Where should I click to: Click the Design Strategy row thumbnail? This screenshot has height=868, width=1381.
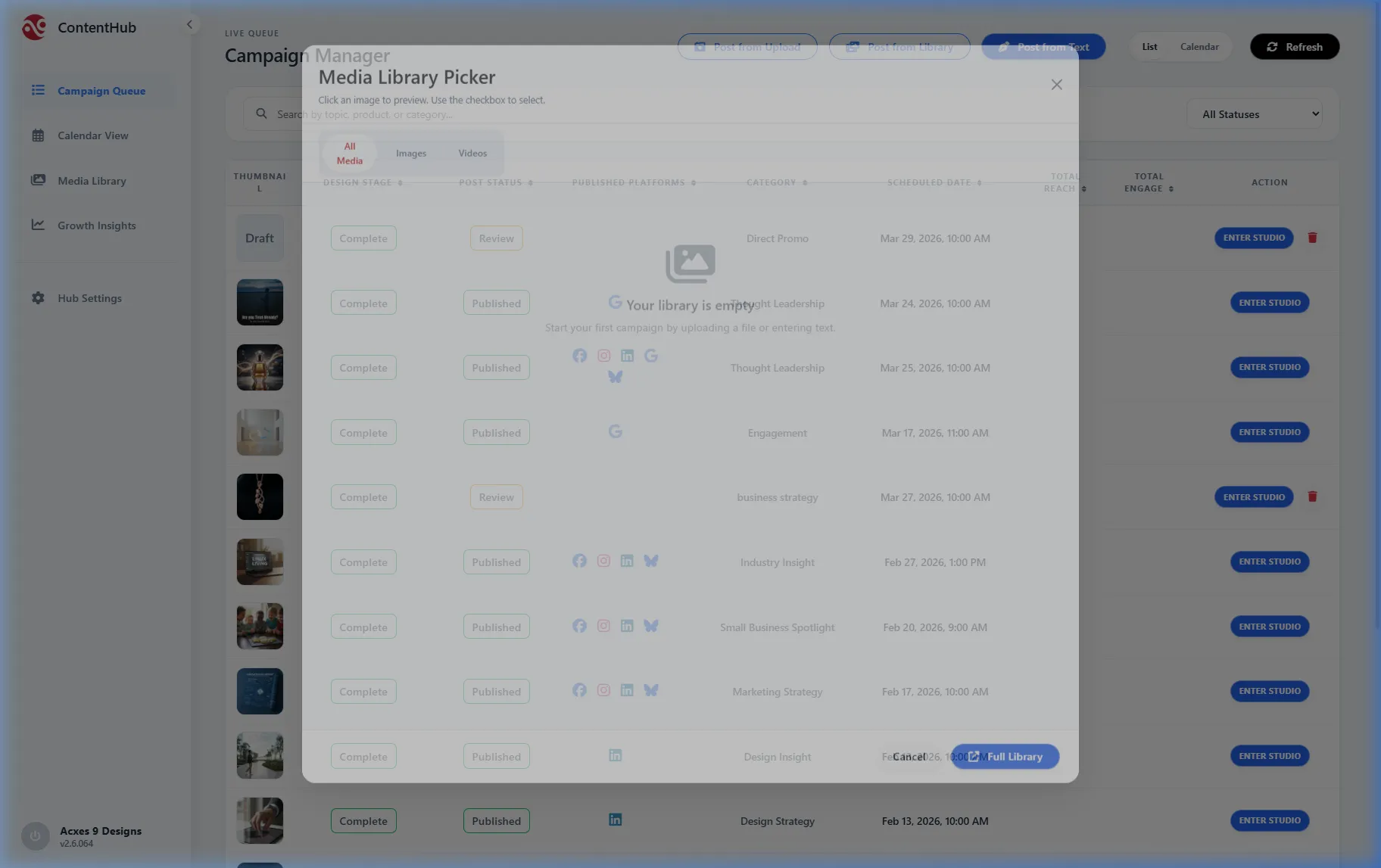coord(260,820)
